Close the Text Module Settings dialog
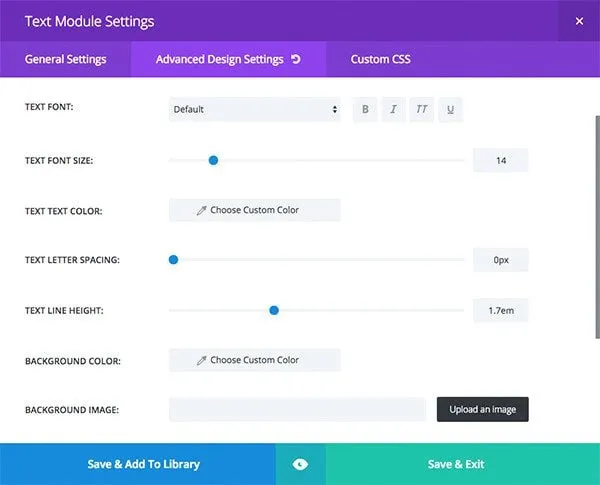The width and height of the screenshot is (600, 485). [579, 21]
